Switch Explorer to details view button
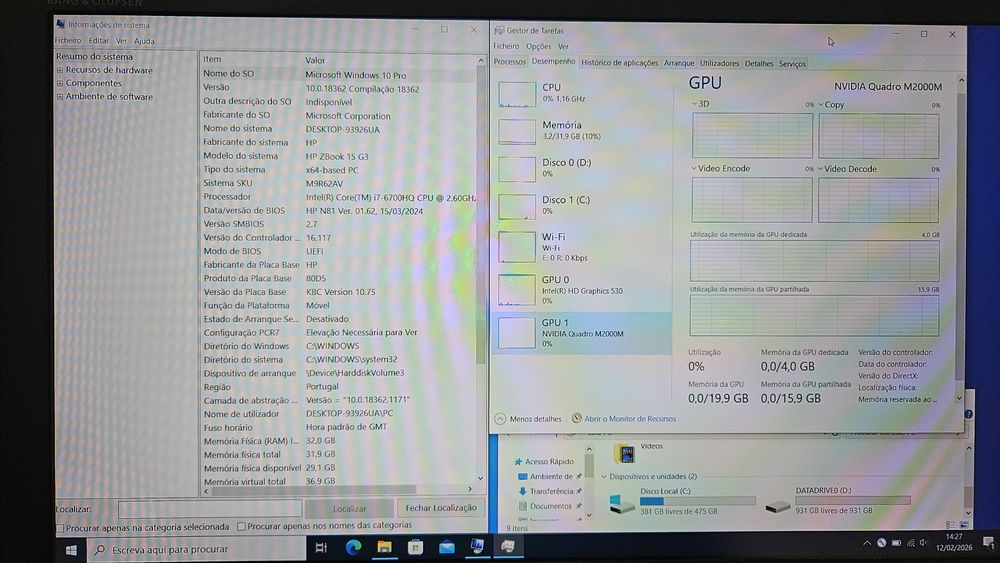This screenshot has height=563, width=1000. [x=952, y=525]
